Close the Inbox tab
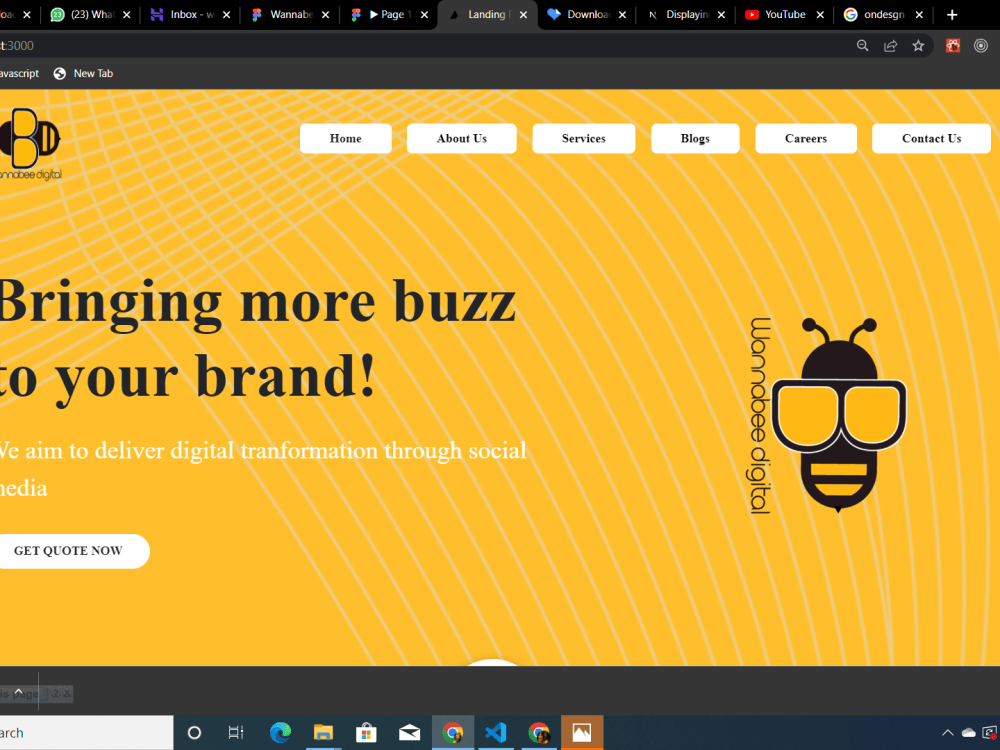 pyautogui.click(x=226, y=15)
